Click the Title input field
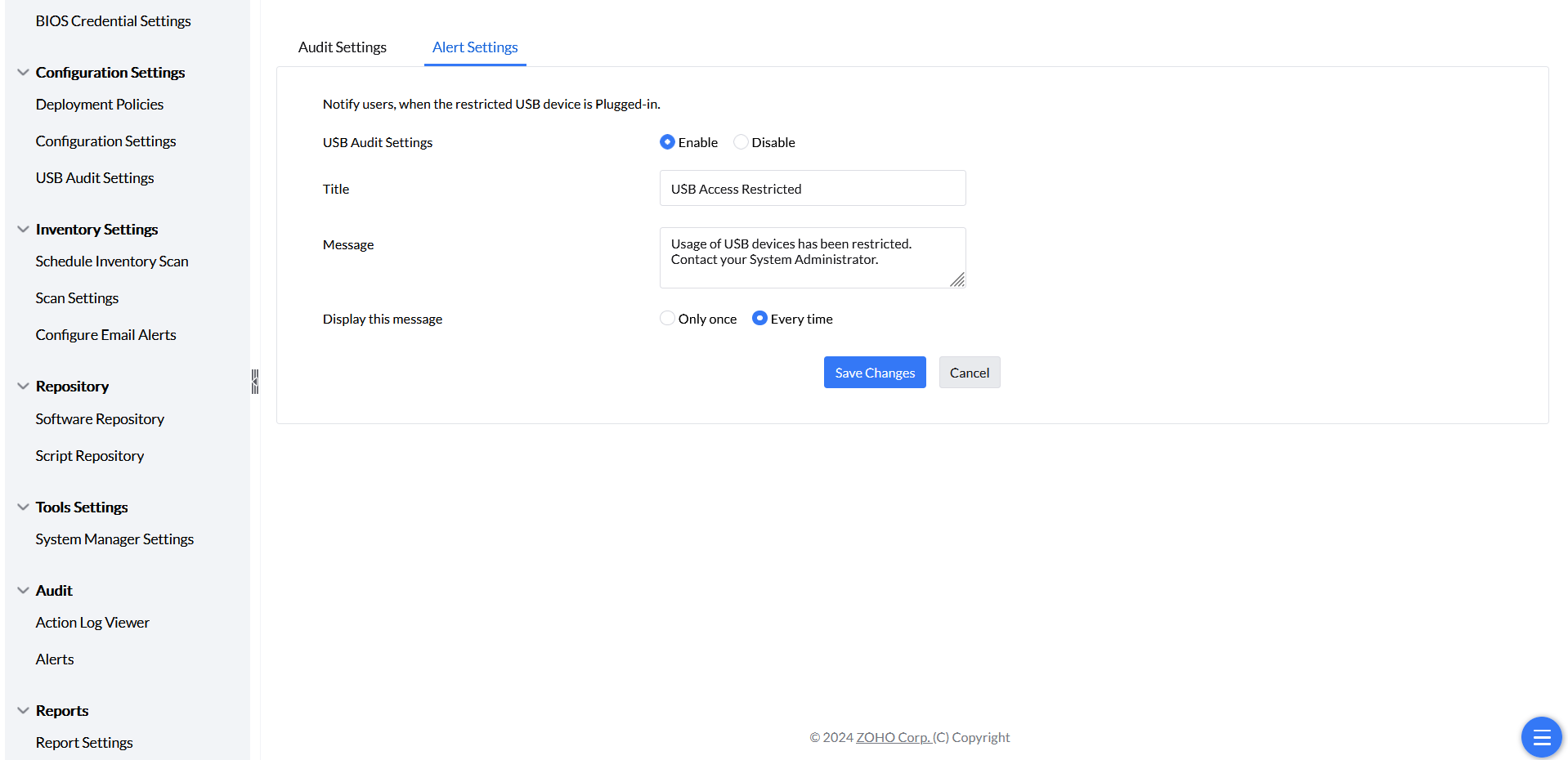 [812, 189]
